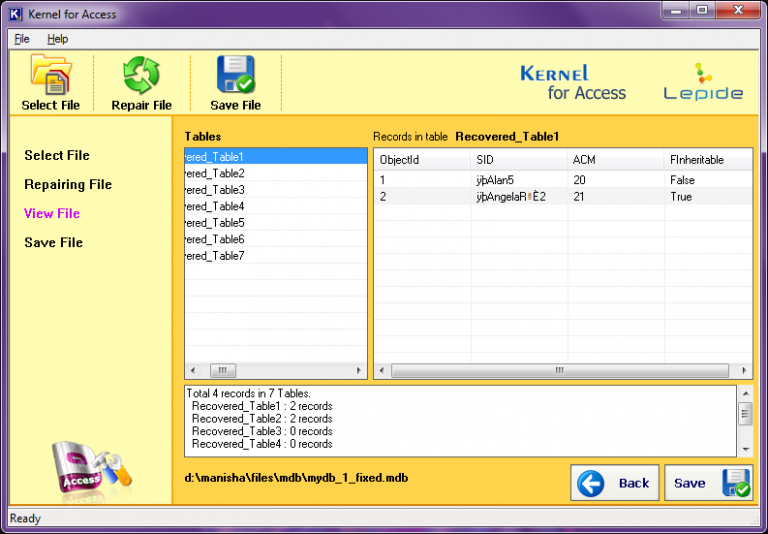Go to Repairing File step in sidebar

tap(68, 184)
